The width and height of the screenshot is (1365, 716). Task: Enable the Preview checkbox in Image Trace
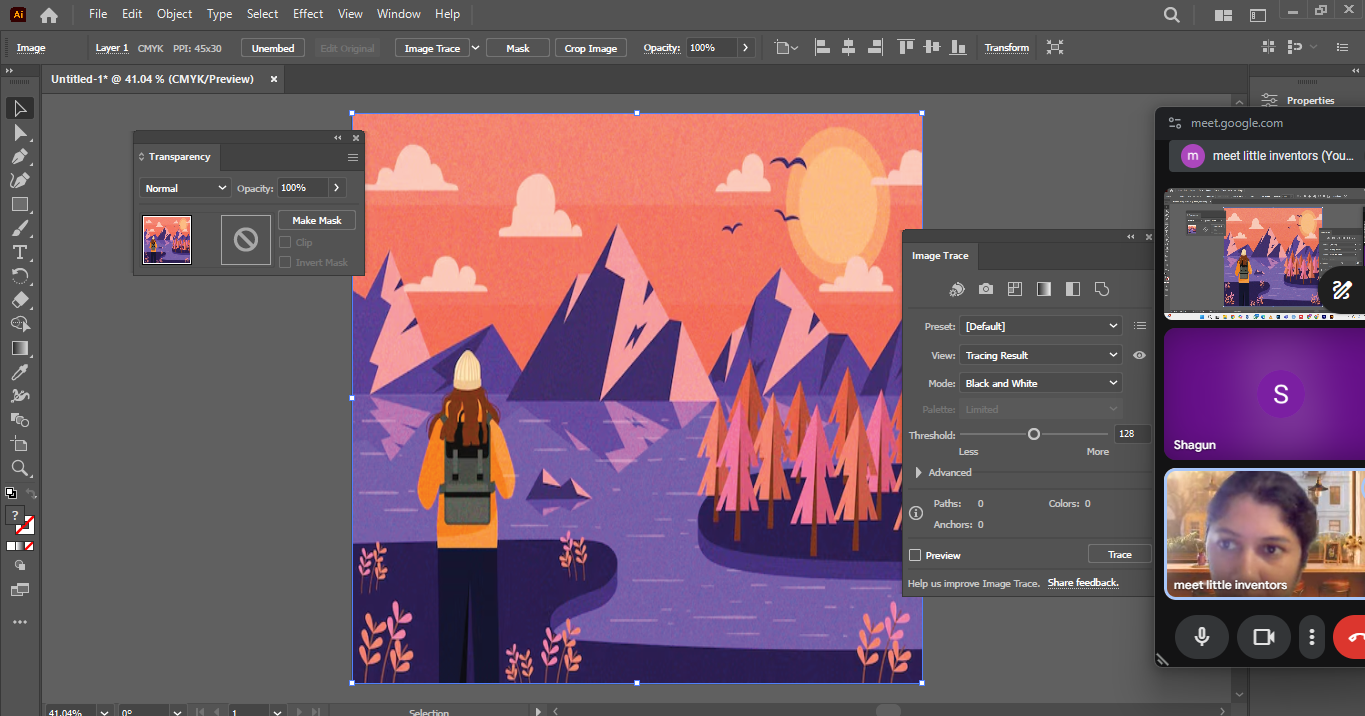(915, 555)
